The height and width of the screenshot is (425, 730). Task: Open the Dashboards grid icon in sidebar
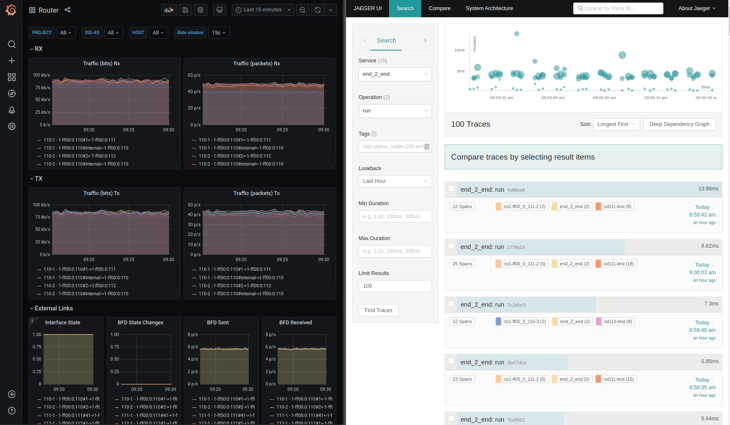click(x=12, y=77)
